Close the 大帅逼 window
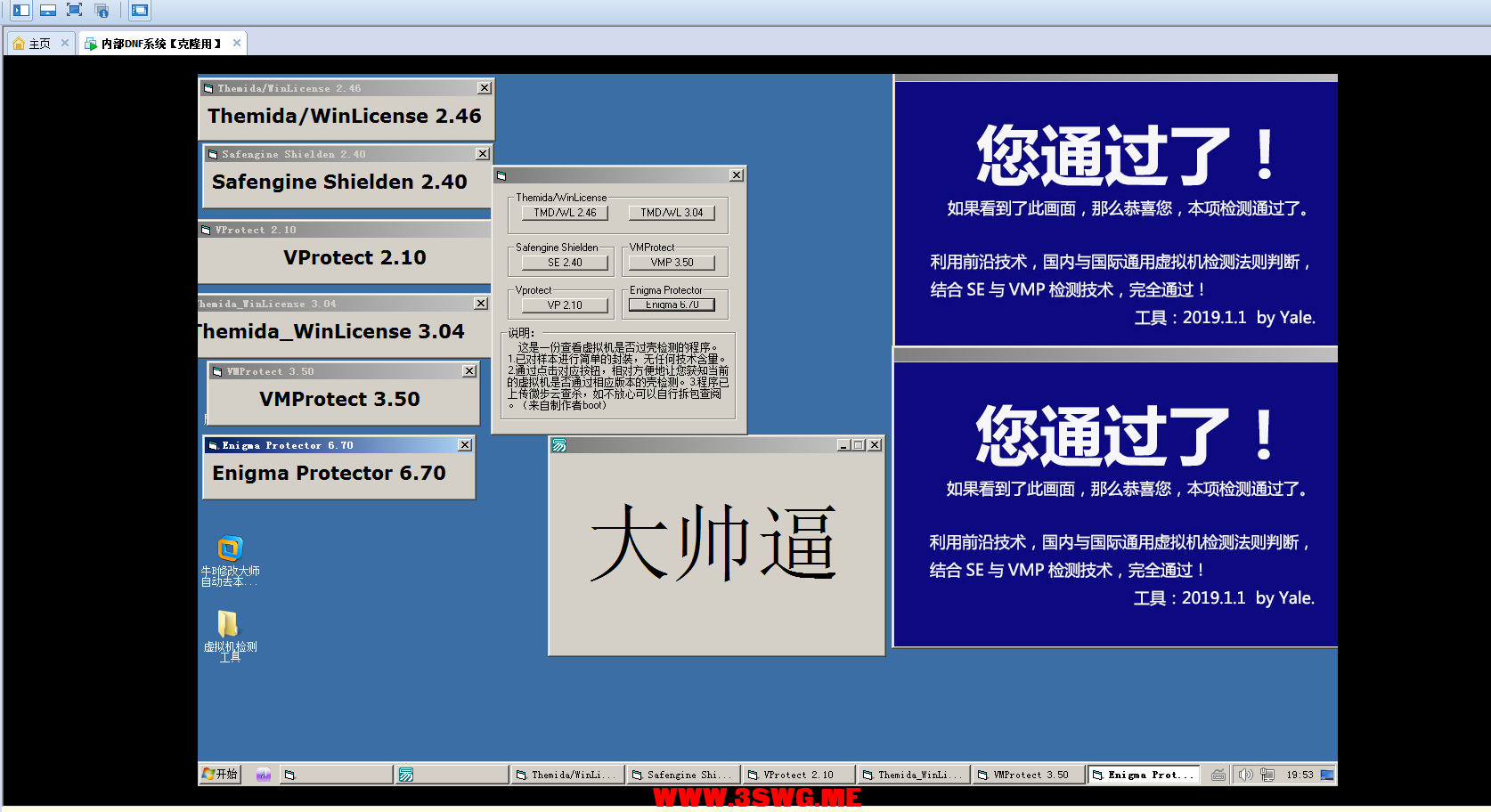Image resolution: width=1491 pixels, height=812 pixels. coord(875,445)
